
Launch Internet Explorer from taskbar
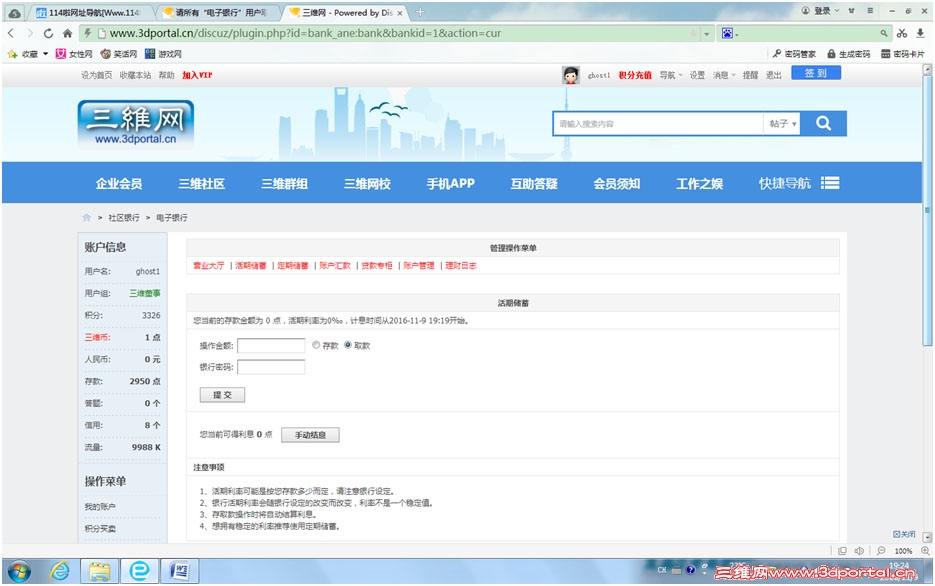60,571
